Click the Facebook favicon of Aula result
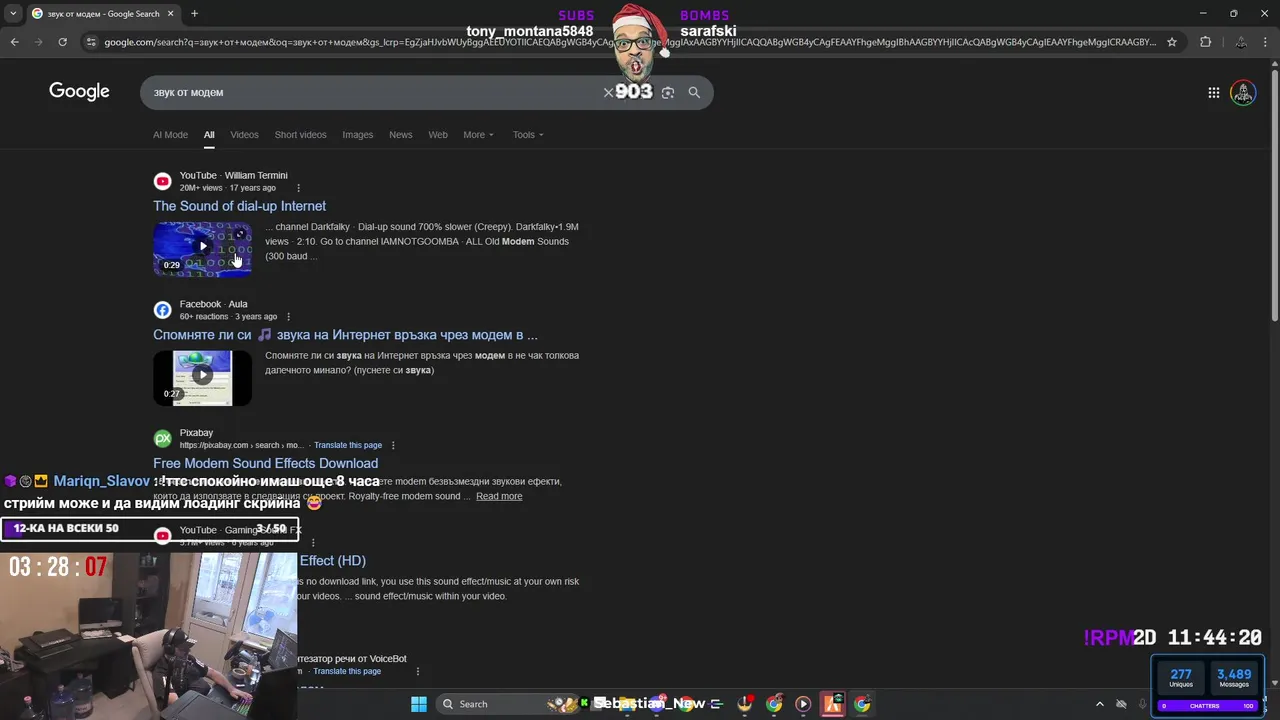 click(162, 310)
